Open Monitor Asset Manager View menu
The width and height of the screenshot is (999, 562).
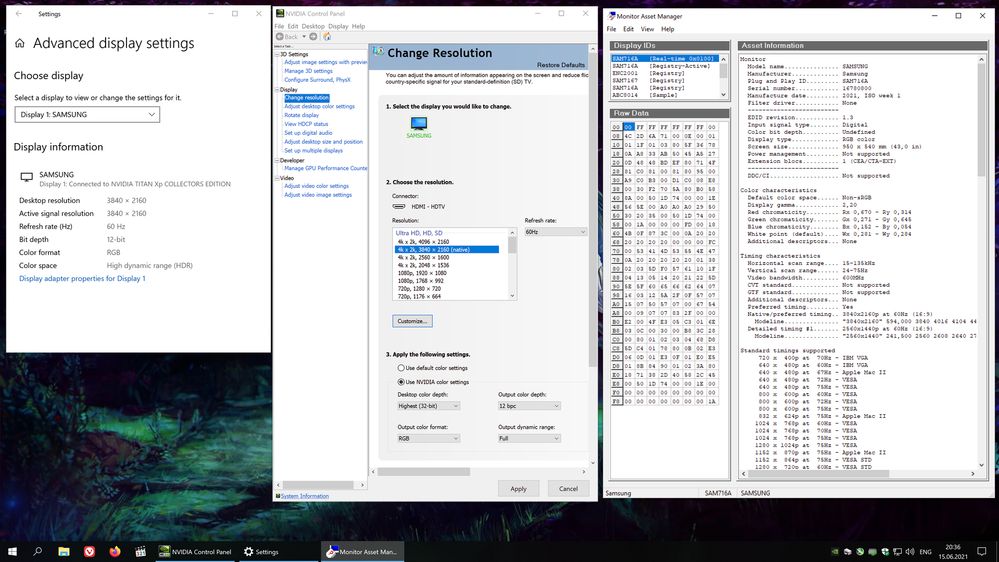point(647,29)
